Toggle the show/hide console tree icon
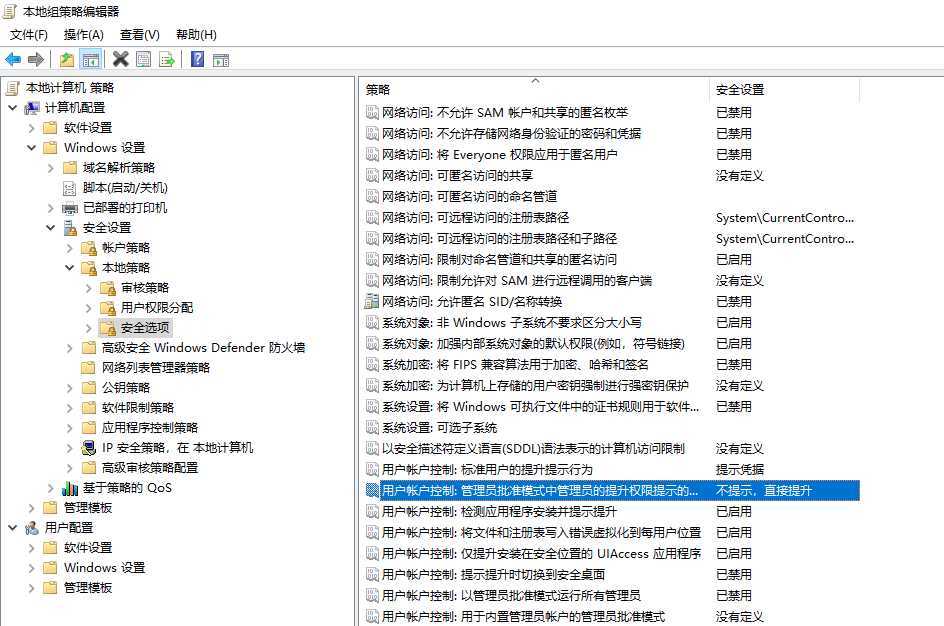This screenshot has height=626, width=944. click(x=90, y=60)
